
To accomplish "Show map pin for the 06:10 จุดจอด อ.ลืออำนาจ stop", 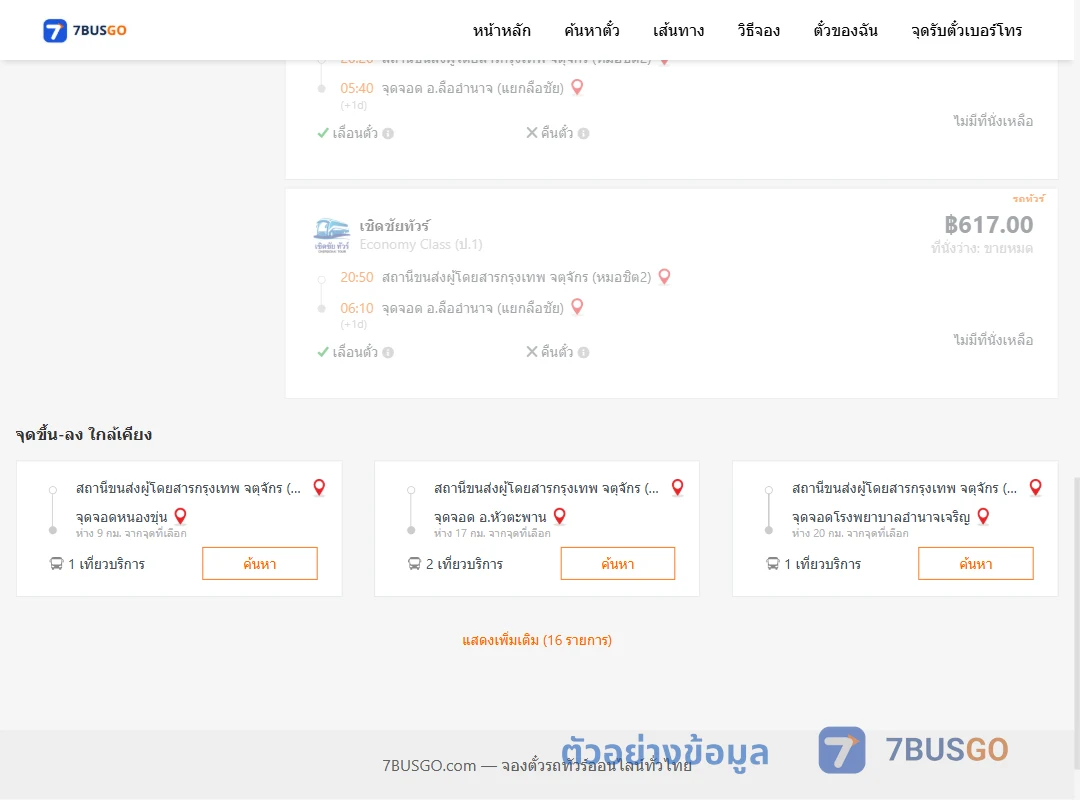I will coord(577,307).
